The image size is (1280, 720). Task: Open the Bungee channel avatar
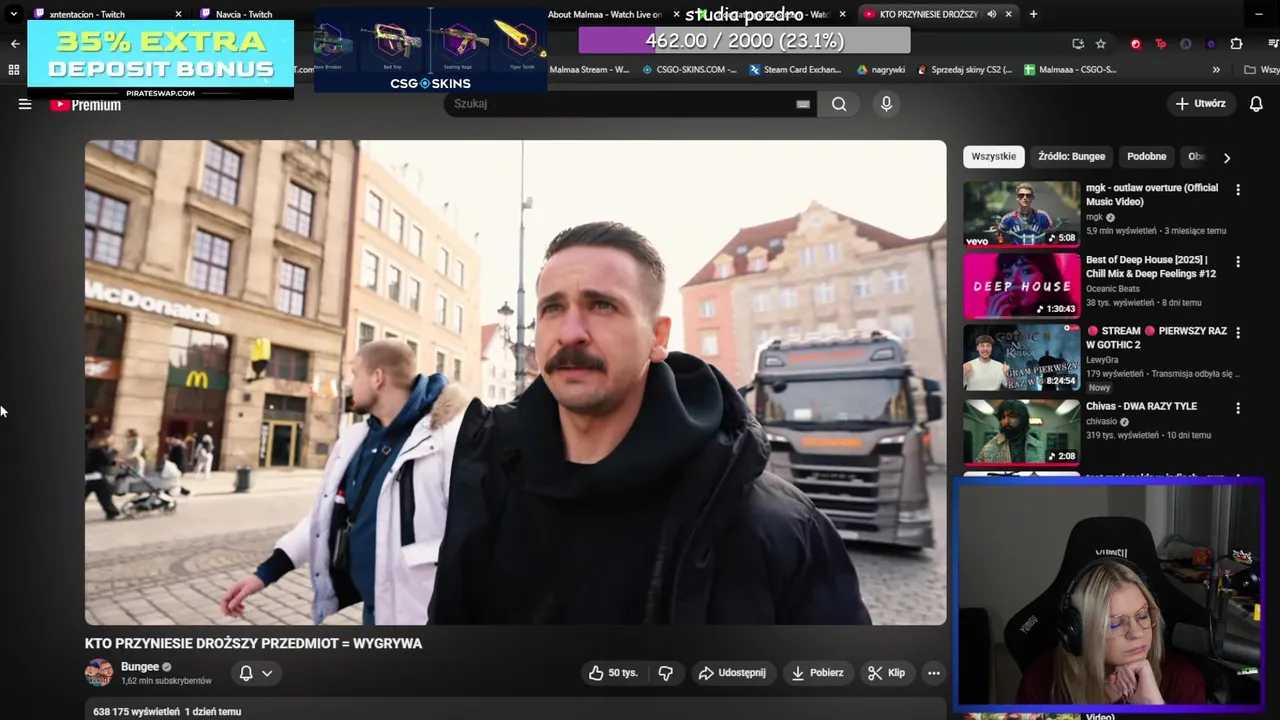coord(99,673)
